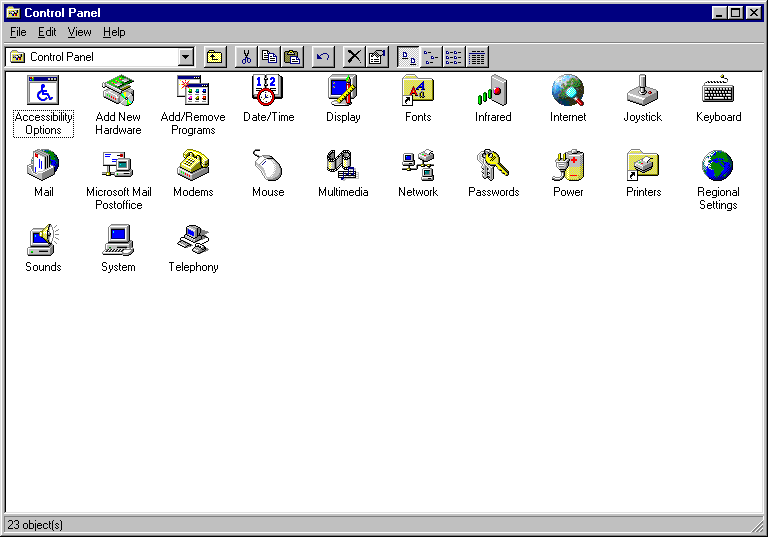Click the Copy toolbar button
This screenshot has height=537, width=768.
point(269,57)
